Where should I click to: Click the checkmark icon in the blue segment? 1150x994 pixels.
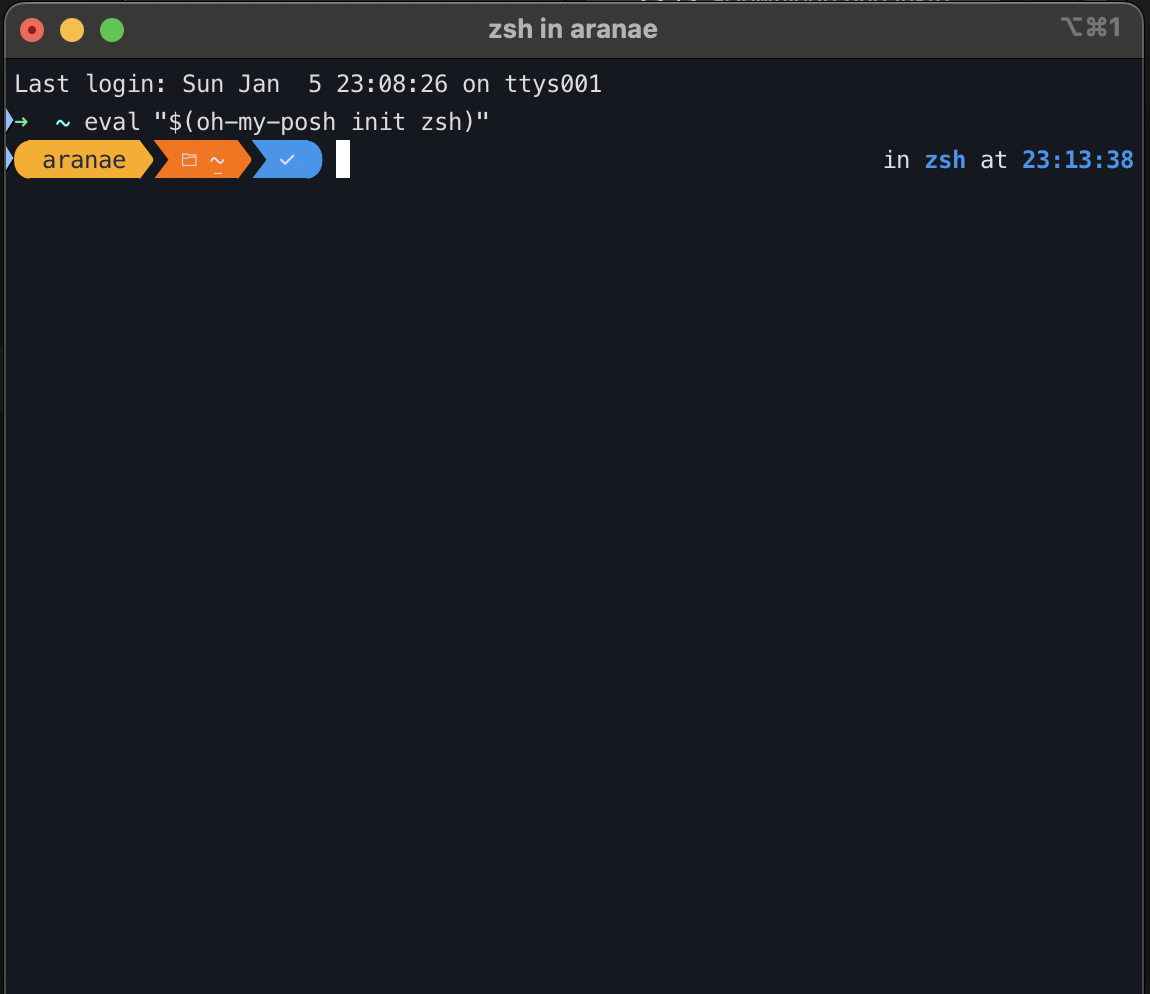click(287, 160)
